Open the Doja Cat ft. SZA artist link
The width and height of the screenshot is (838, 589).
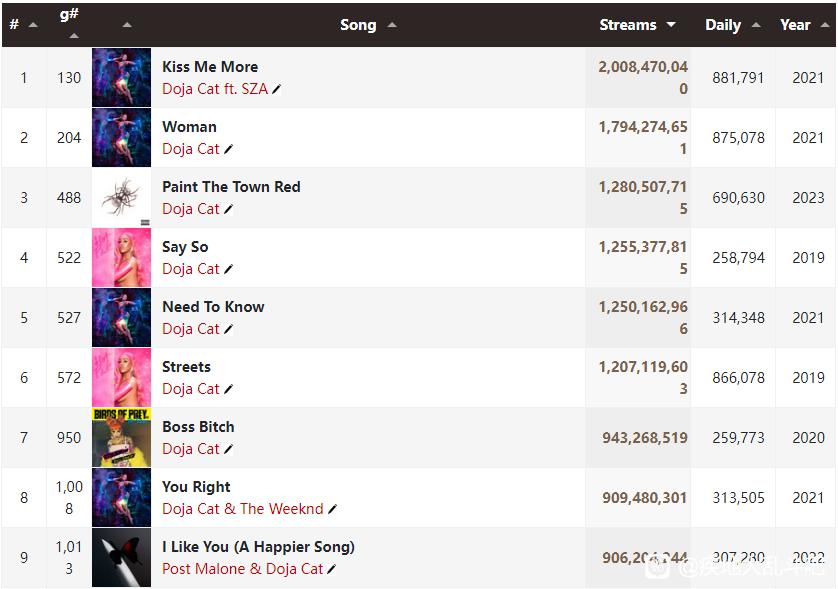point(215,89)
